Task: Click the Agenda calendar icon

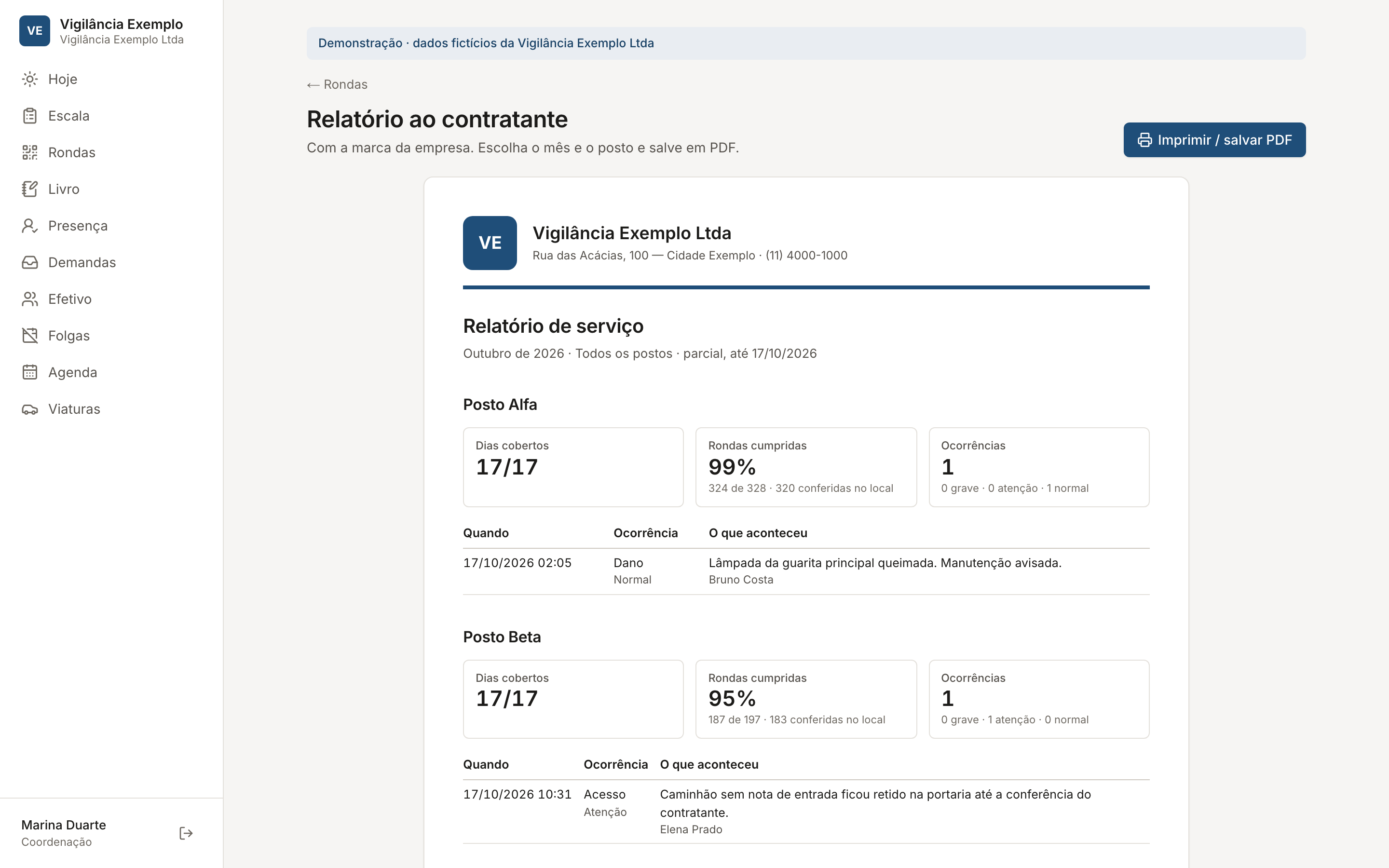Action: pyautogui.click(x=30, y=373)
